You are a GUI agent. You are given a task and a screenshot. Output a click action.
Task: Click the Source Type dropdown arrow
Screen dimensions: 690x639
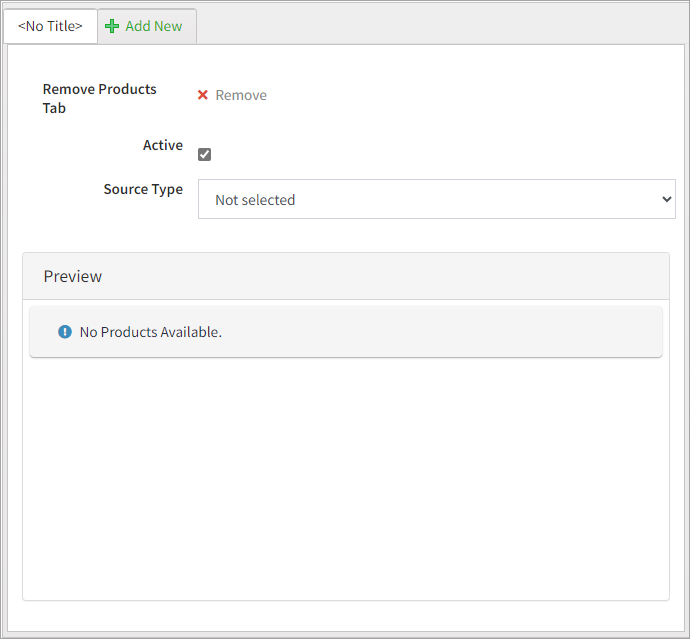(667, 199)
